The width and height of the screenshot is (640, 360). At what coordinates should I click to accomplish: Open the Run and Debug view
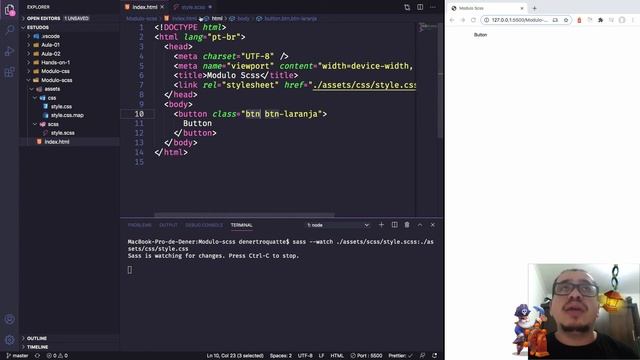click(x=9, y=51)
